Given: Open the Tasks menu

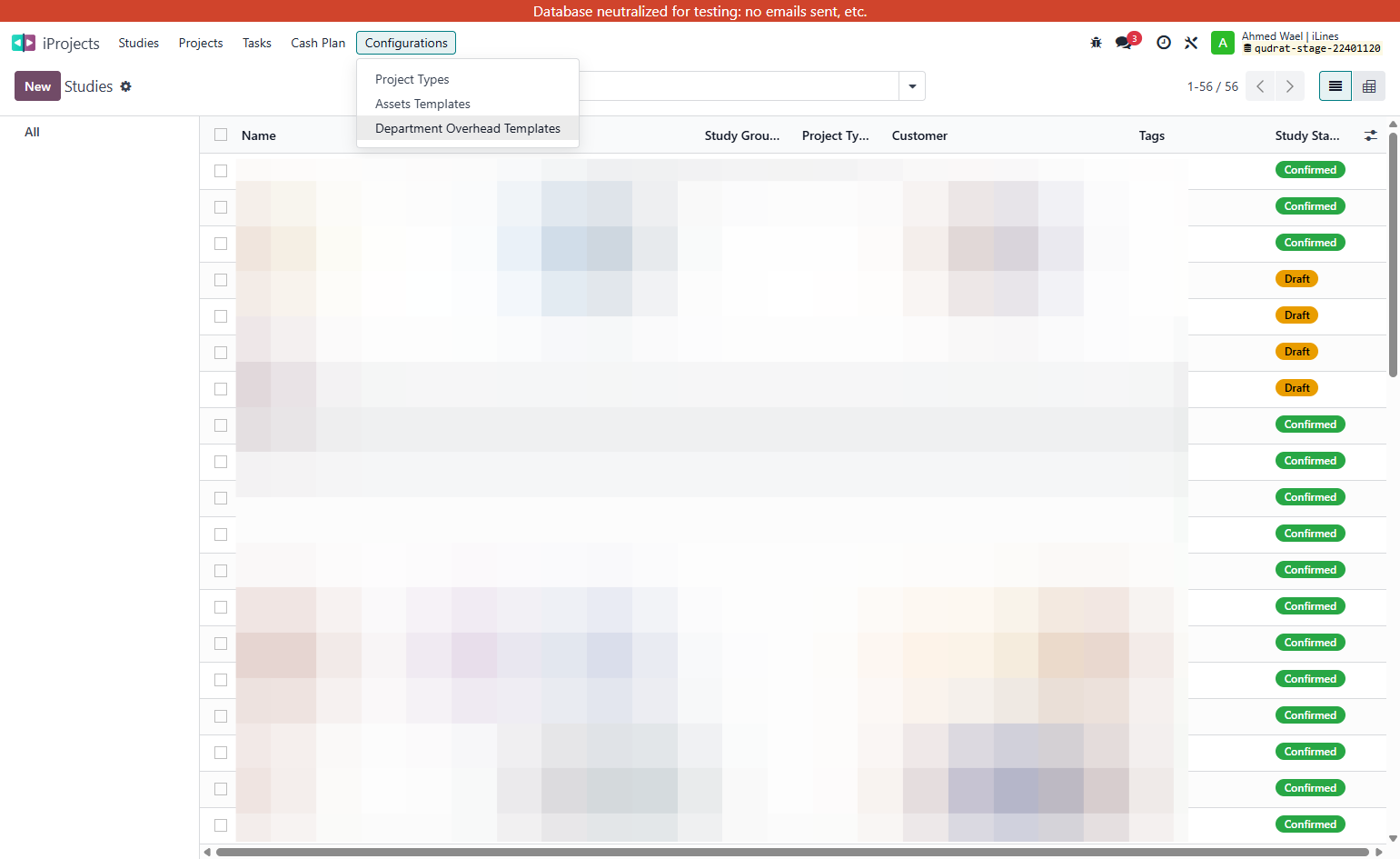Looking at the screenshot, I should pos(257,43).
